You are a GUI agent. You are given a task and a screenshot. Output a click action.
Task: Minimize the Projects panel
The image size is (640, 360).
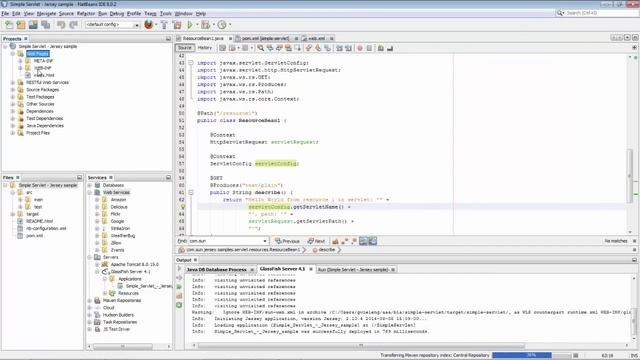168,39
